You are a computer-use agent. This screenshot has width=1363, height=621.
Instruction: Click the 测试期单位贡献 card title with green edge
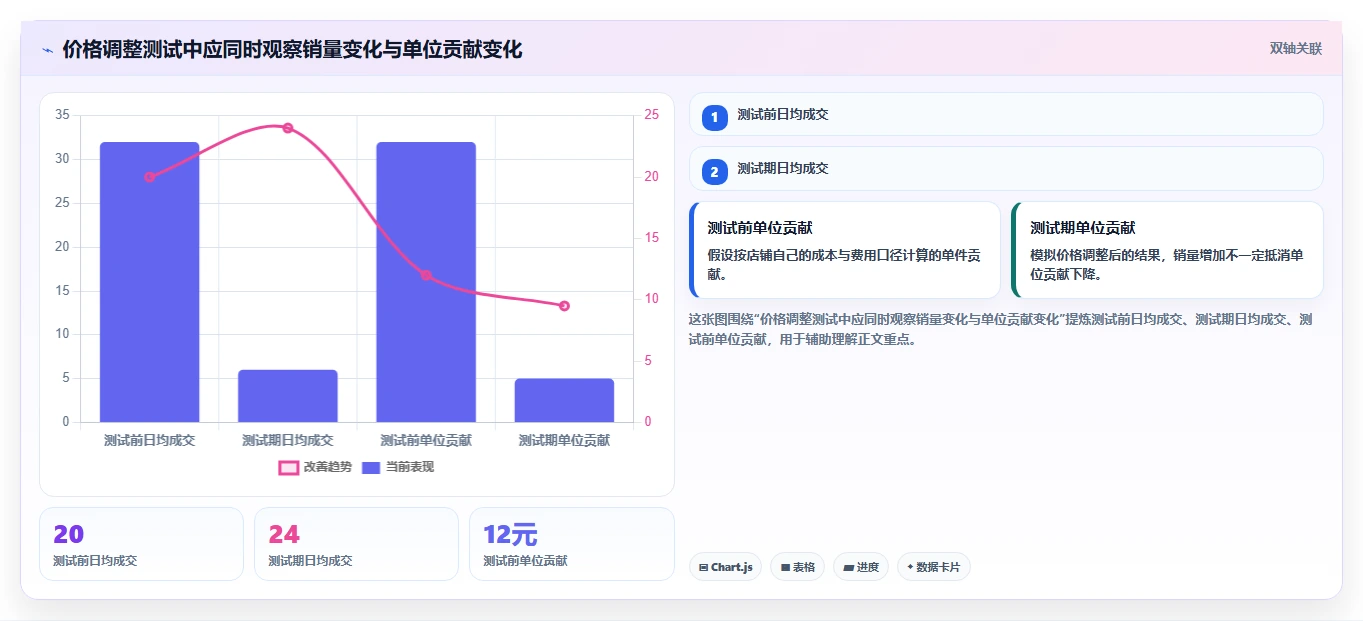(x=1083, y=229)
